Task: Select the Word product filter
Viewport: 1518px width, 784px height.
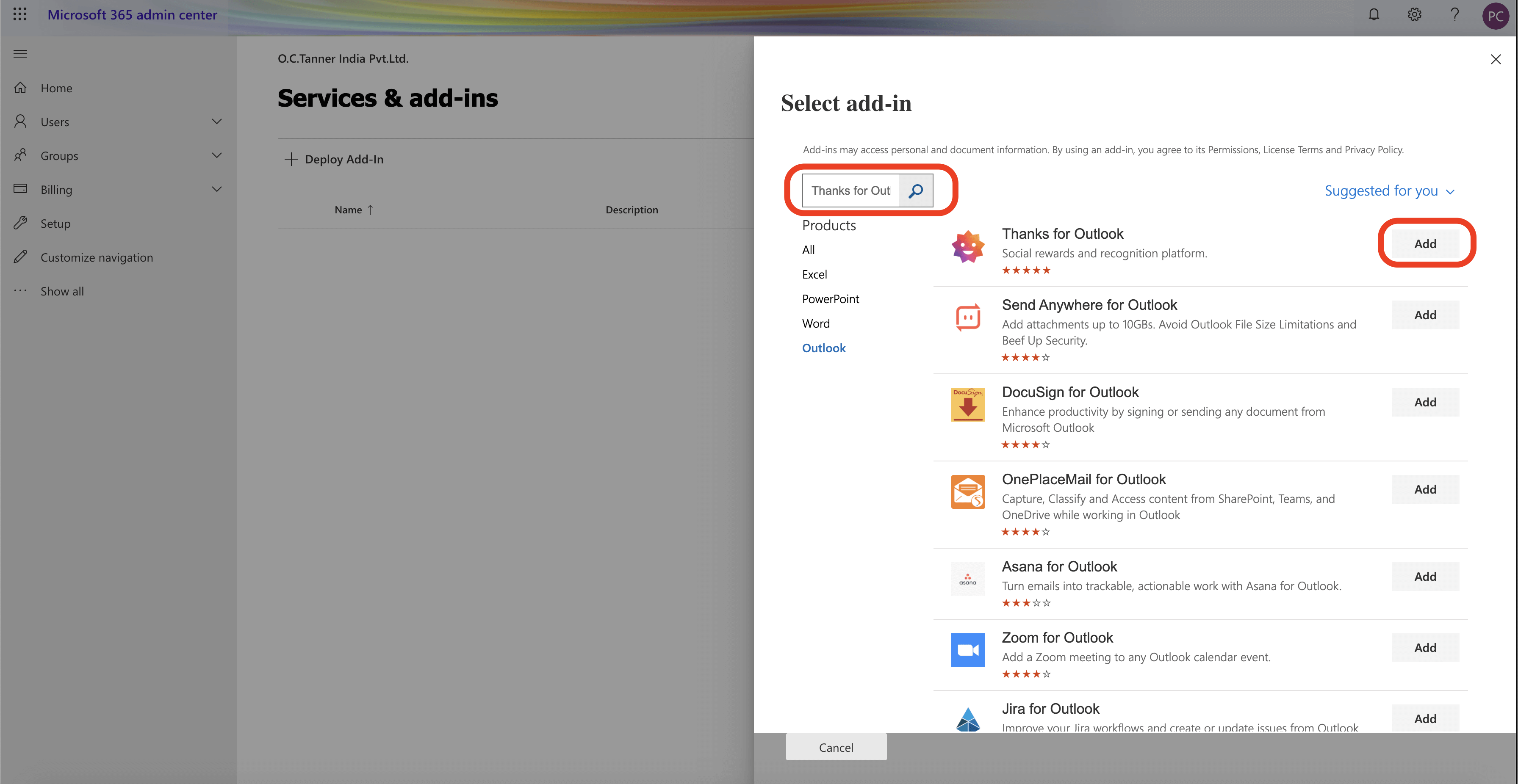Action: [x=816, y=323]
